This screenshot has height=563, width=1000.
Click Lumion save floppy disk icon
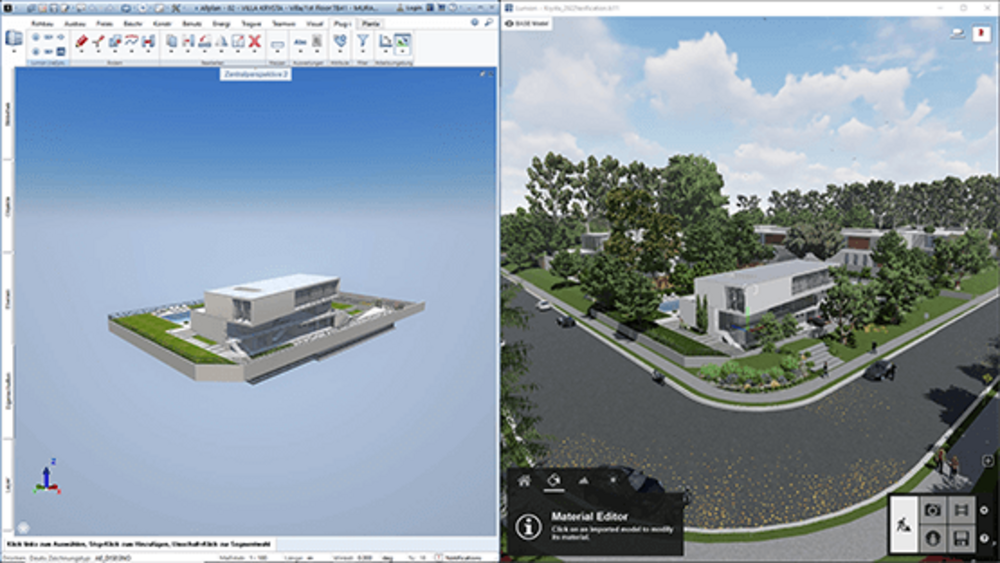pos(961,539)
